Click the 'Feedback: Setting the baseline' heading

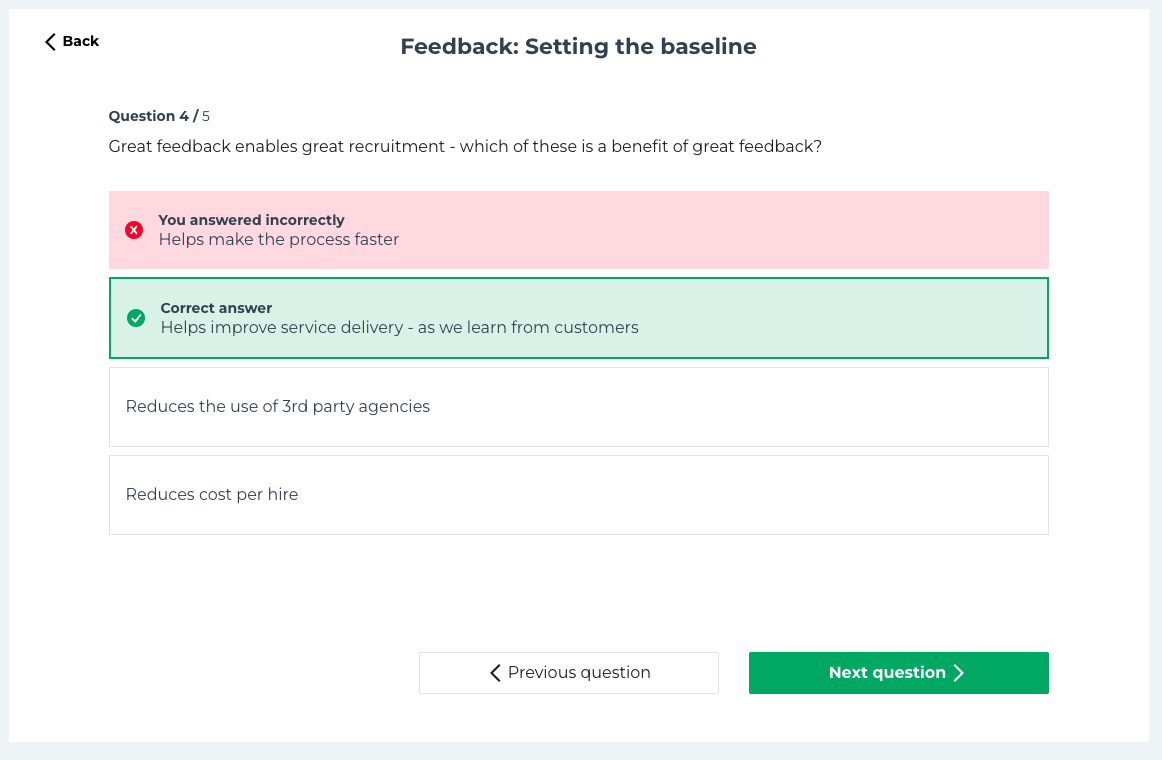[578, 46]
